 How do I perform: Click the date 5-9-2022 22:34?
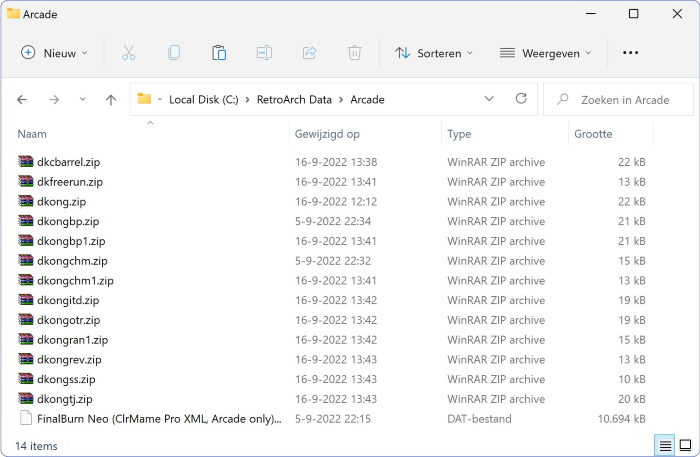(333, 221)
